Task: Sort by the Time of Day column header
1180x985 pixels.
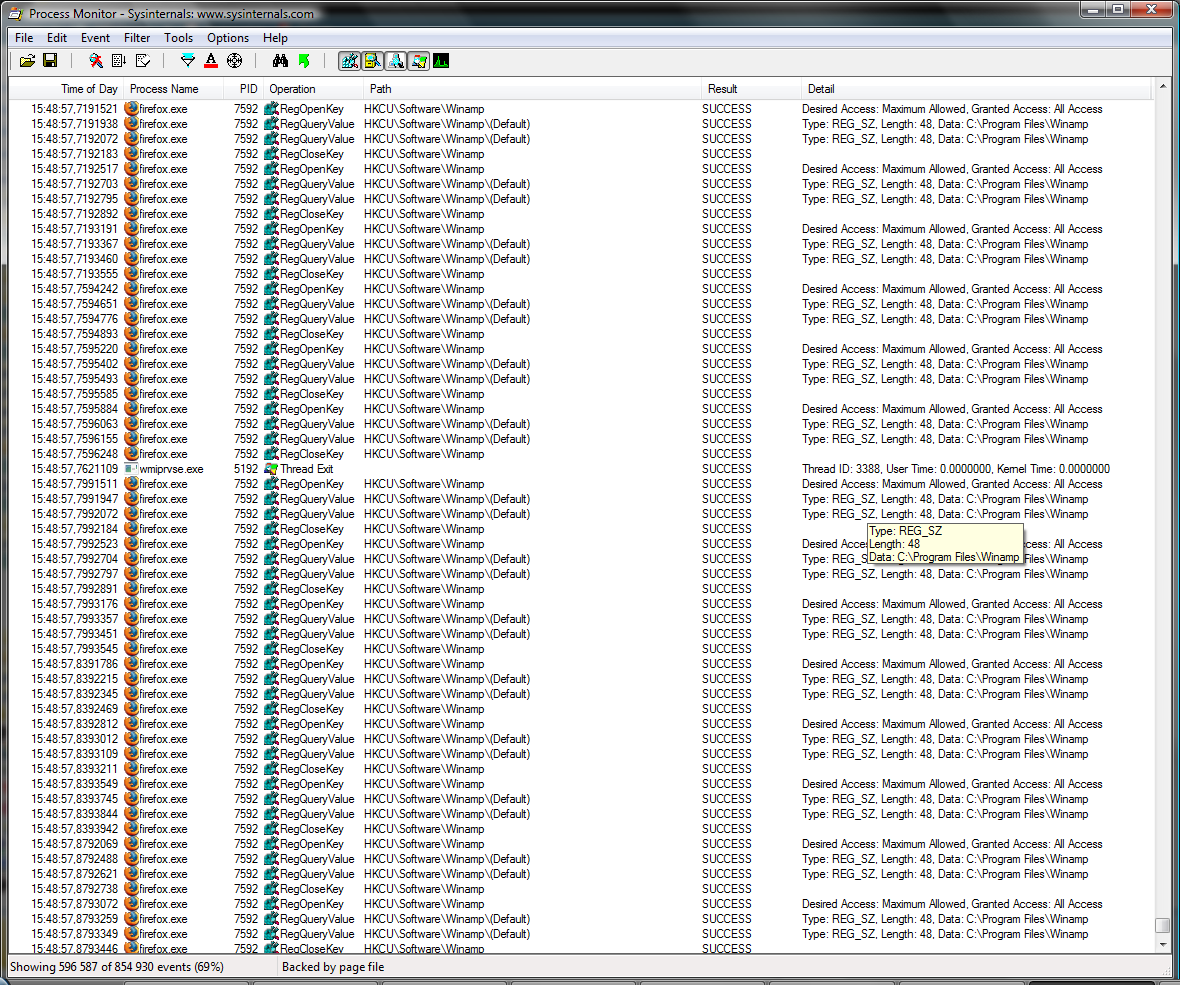Action: click(66, 89)
